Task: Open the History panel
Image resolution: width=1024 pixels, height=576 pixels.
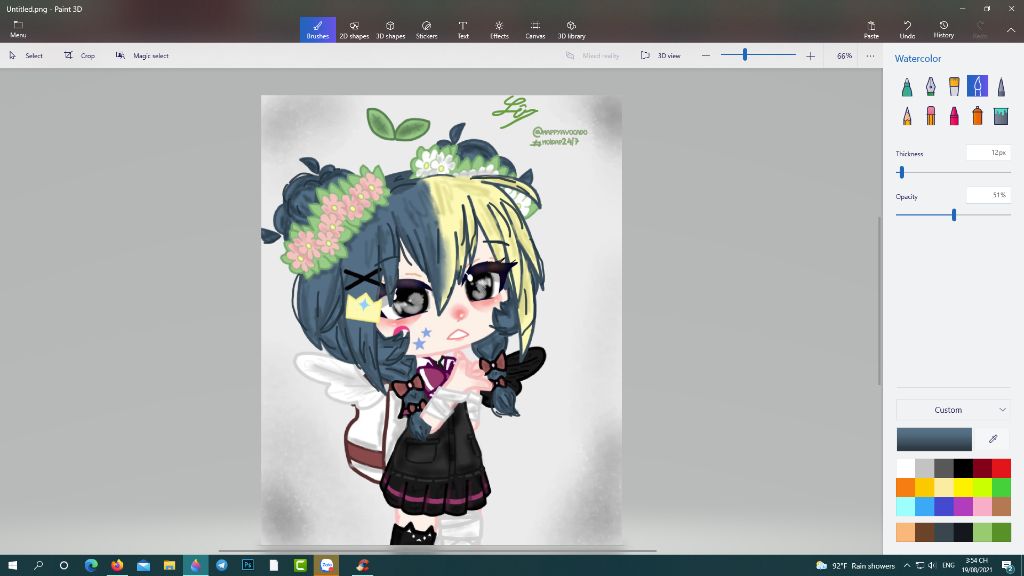Action: click(944, 29)
